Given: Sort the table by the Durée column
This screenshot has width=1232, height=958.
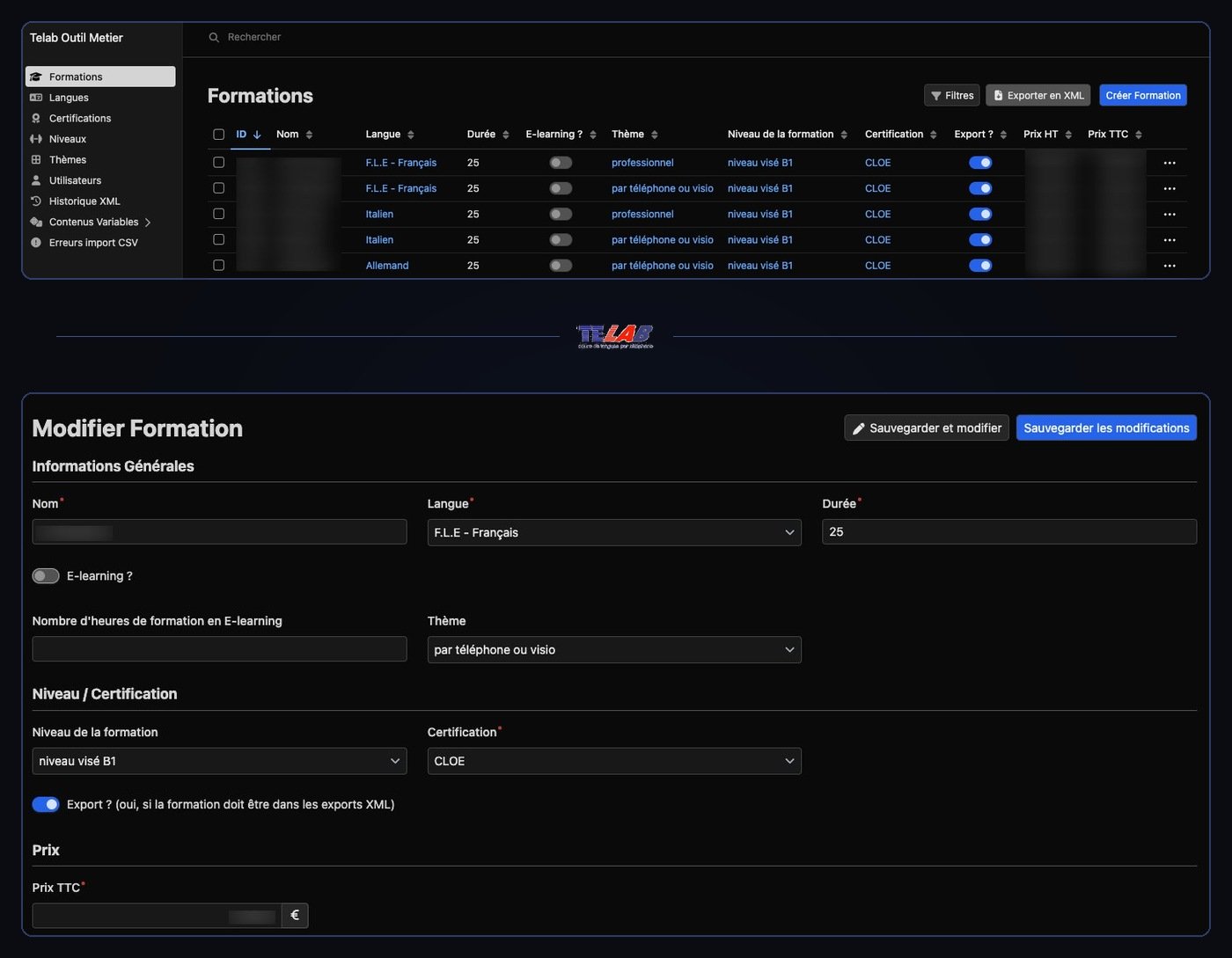Looking at the screenshot, I should [488, 135].
